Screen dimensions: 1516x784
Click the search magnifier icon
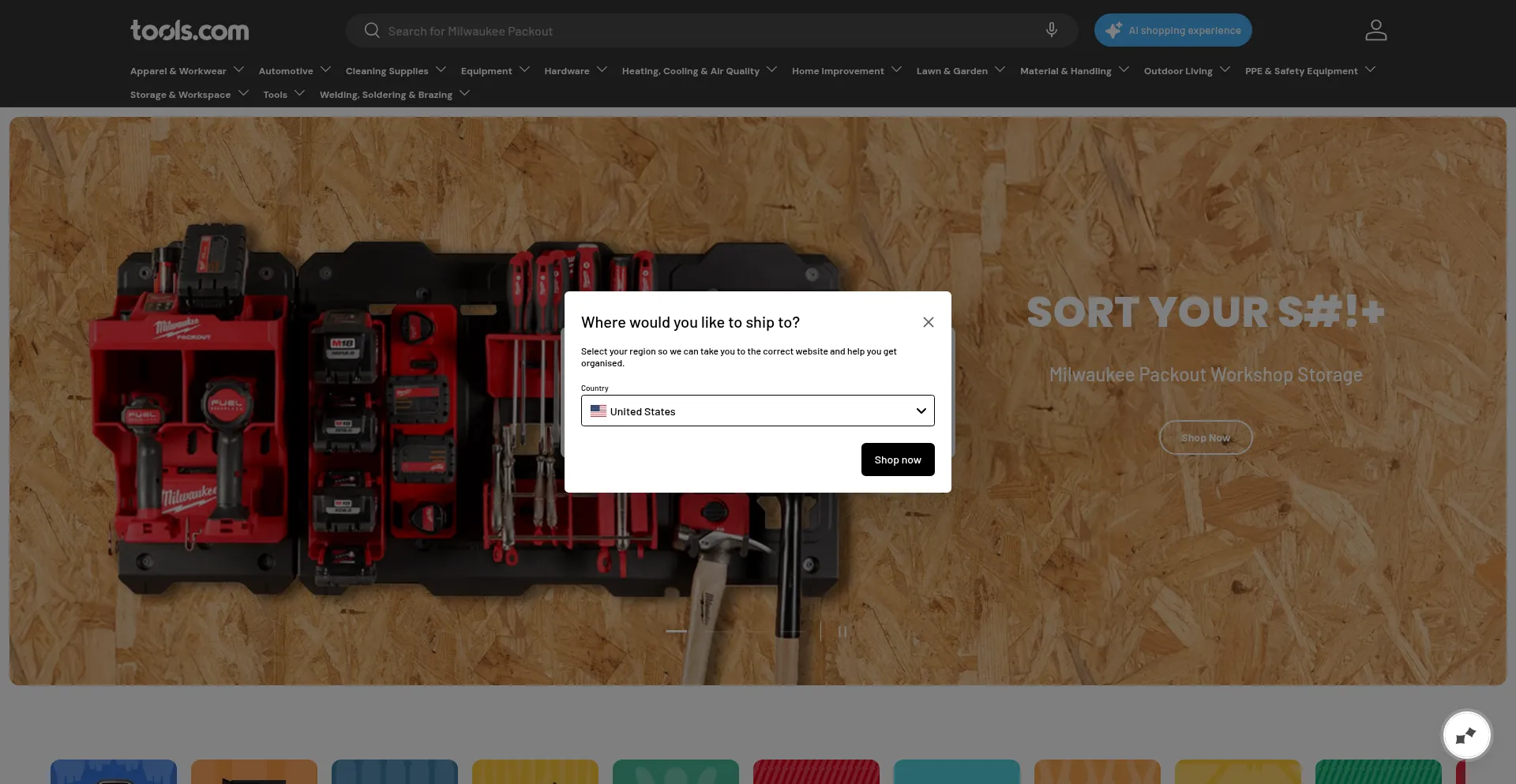click(372, 31)
